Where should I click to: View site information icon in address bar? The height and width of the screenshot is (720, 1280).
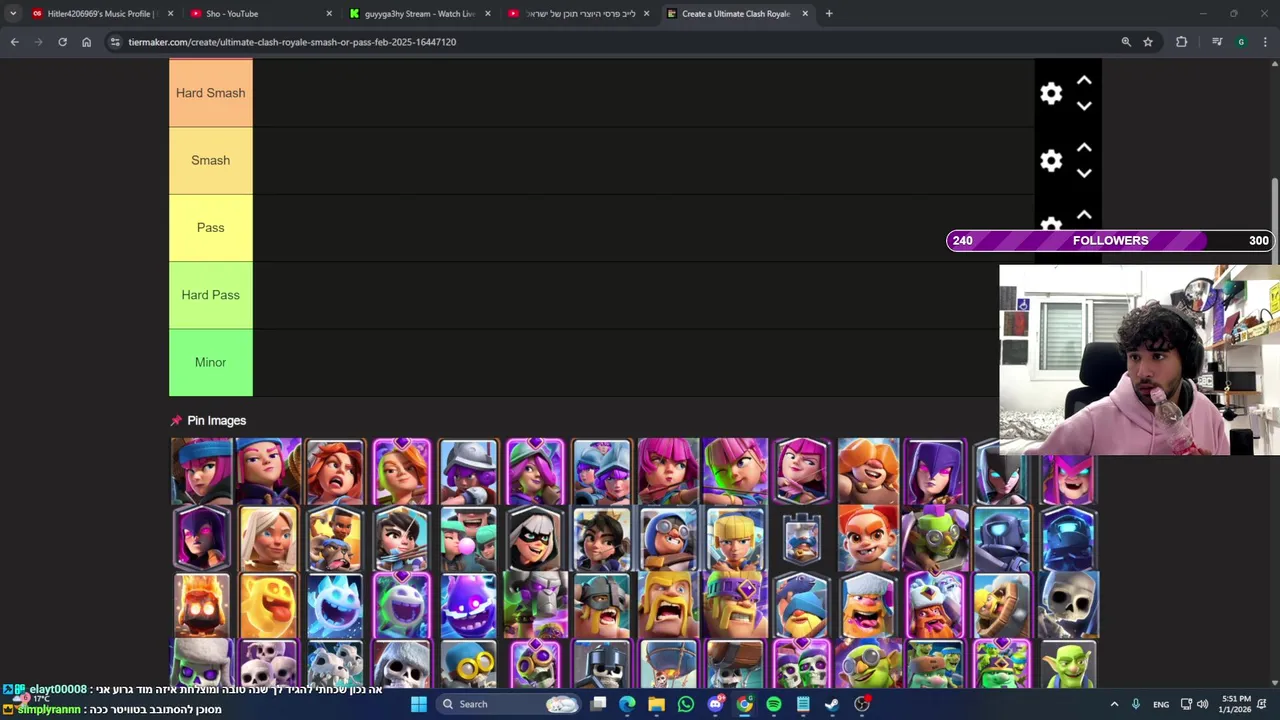[115, 42]
